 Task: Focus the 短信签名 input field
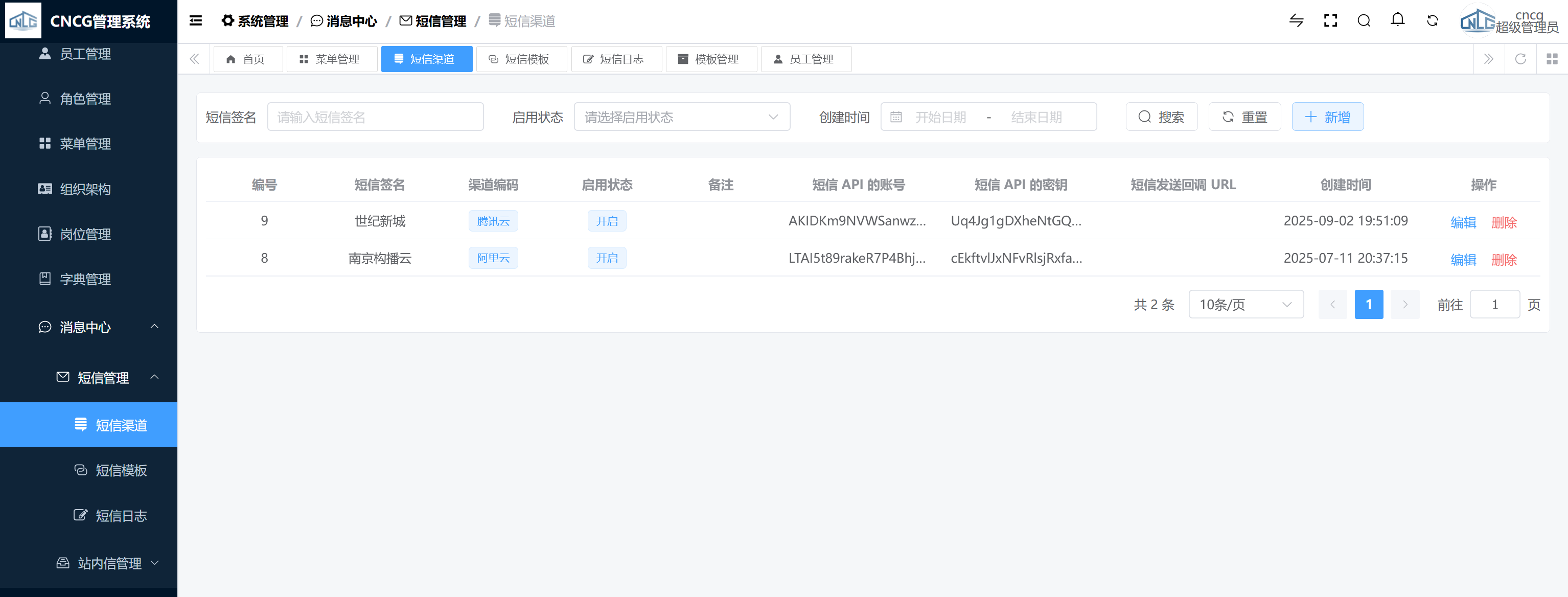375,117
